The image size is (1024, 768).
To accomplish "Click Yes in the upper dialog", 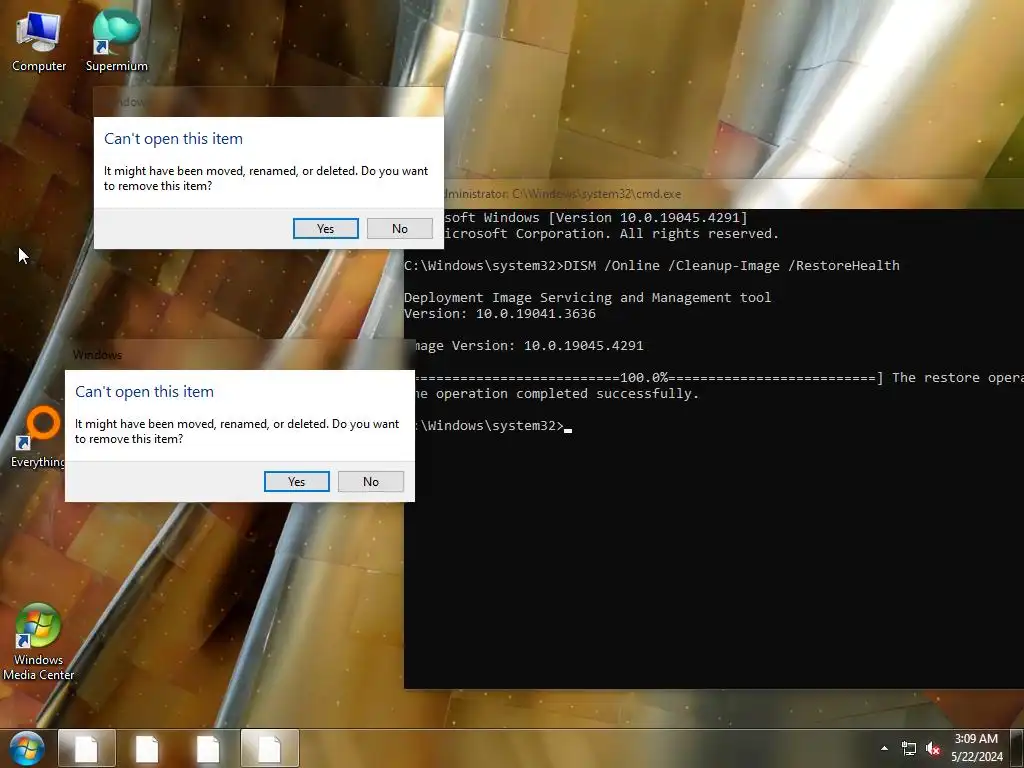I will click(325, 229).
